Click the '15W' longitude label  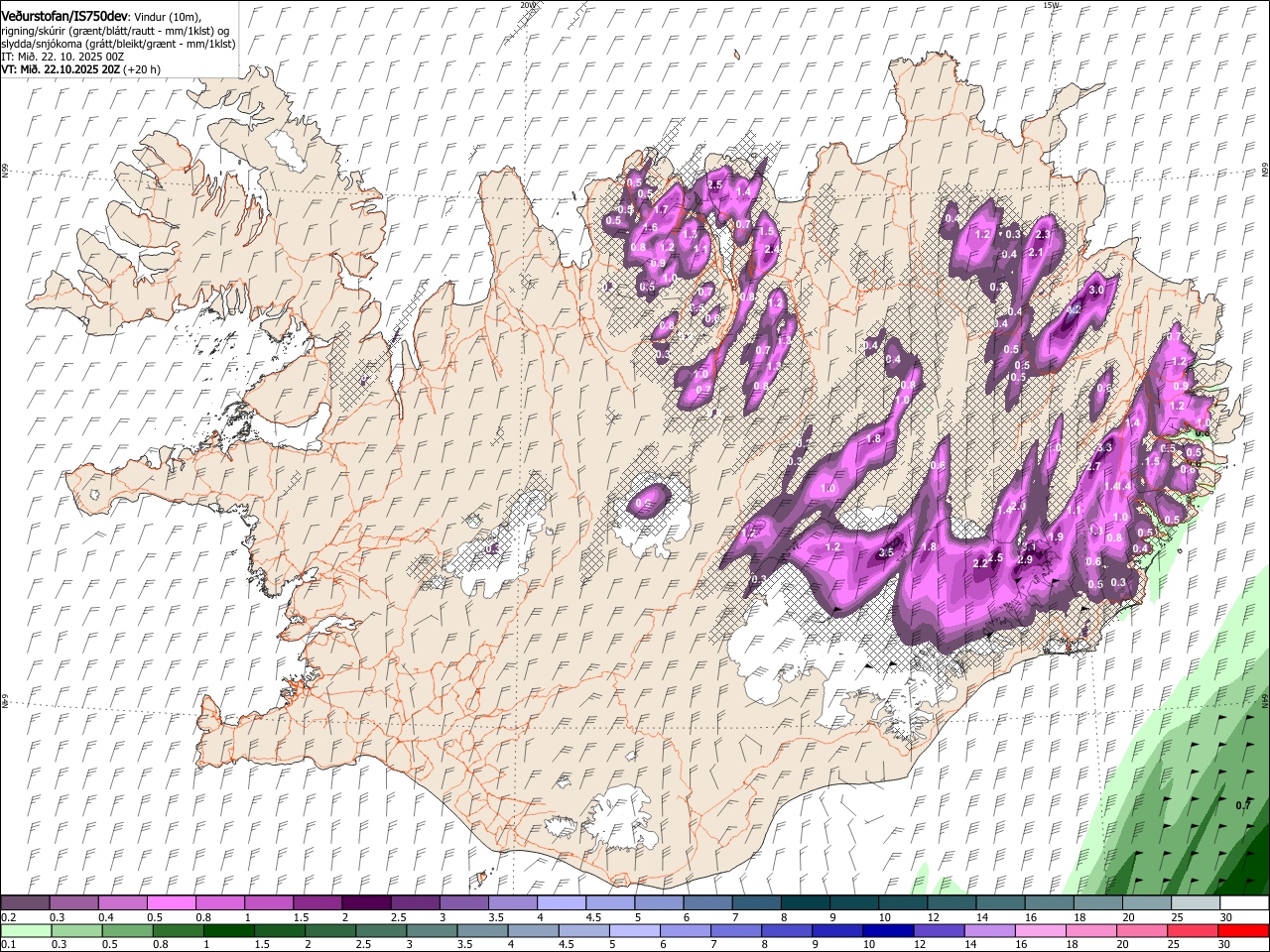point(1052,5)
